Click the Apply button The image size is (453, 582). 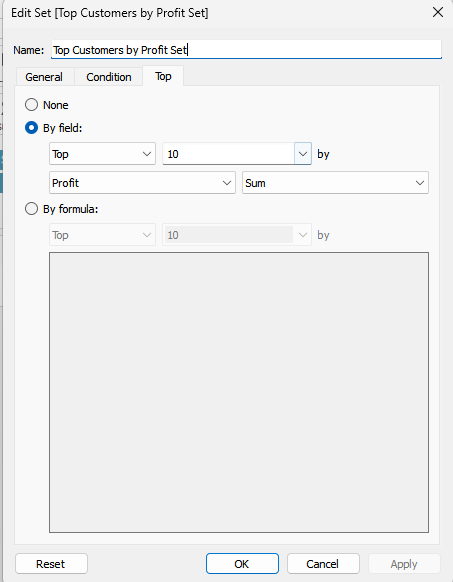(404, 564)
